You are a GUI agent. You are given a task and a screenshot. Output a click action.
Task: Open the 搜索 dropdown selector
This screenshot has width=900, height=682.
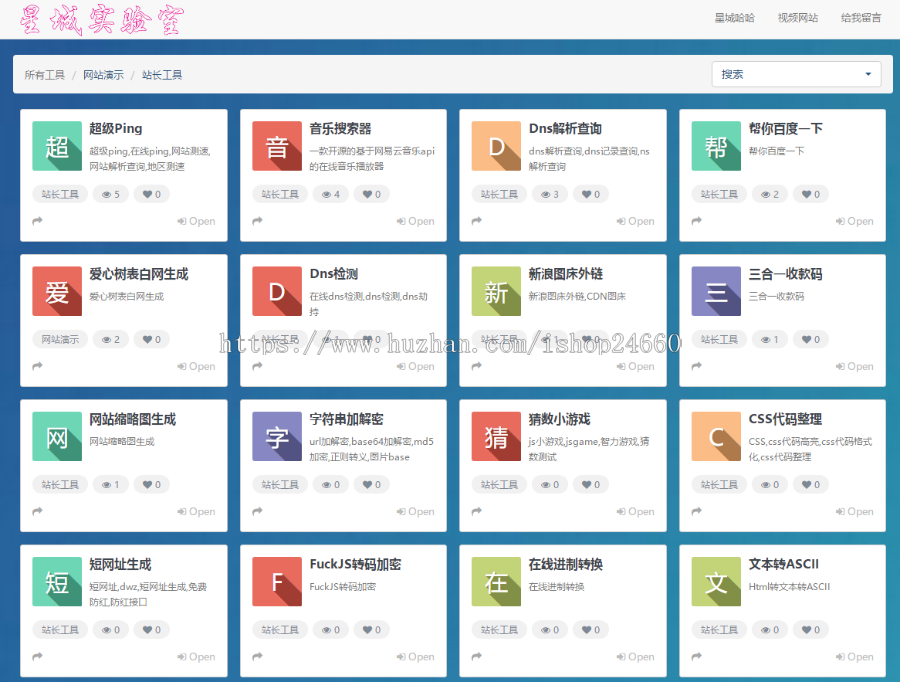(796, 74)
